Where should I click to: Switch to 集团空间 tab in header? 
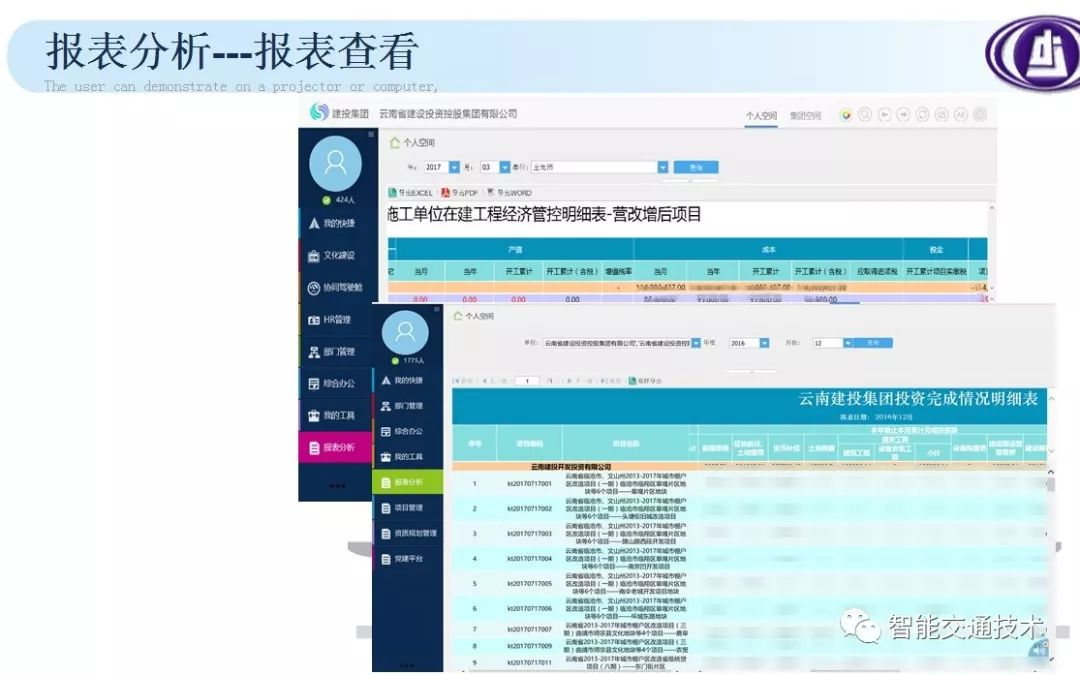pos(805,116)
